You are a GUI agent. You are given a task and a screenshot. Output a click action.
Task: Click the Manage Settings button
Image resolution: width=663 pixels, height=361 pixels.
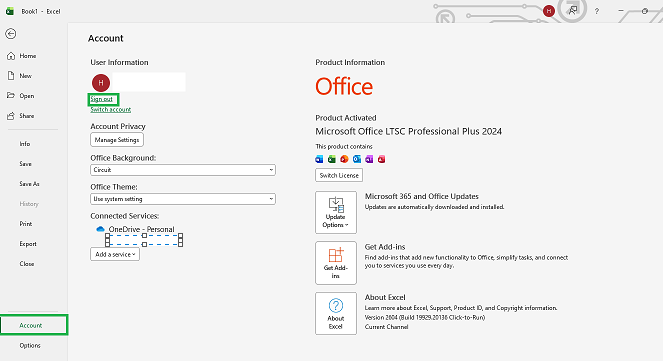tap(117, 140)
